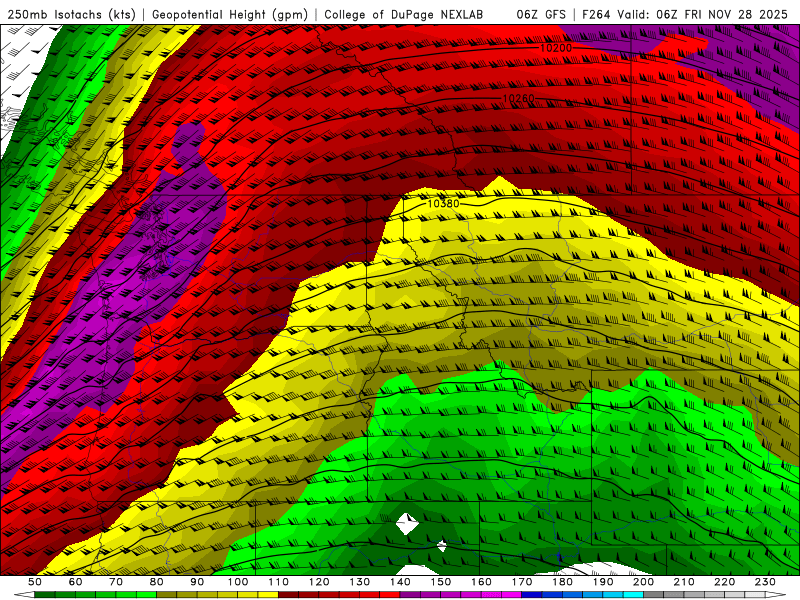Select the dark red swatch beside the 110 tick

[288, 595]
